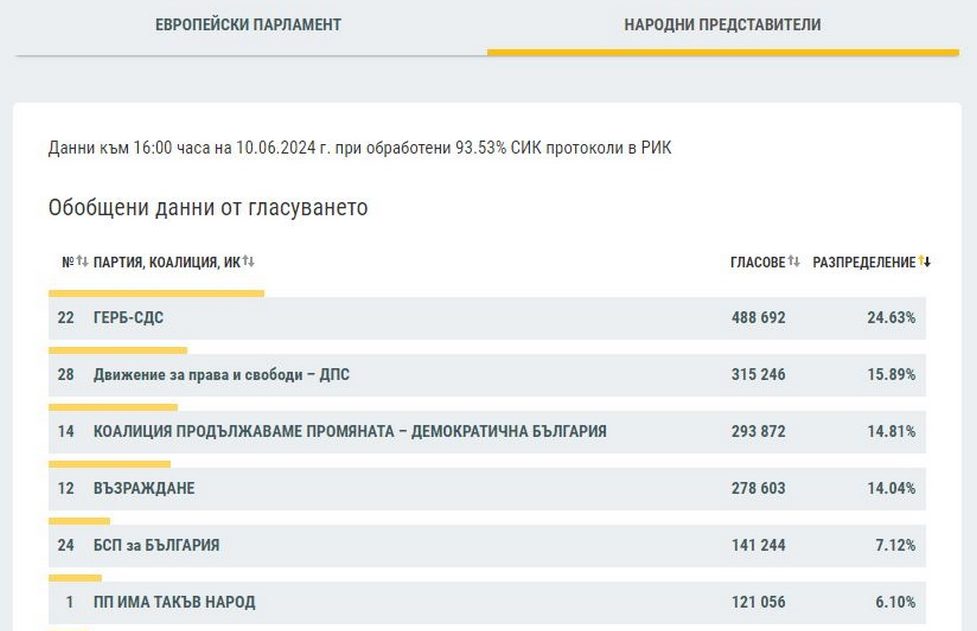The width and height of the screenshot is (977, 631).
Task: Click the yellow result bar above ГЕРБ-СДС
Action: pos(156,293)
